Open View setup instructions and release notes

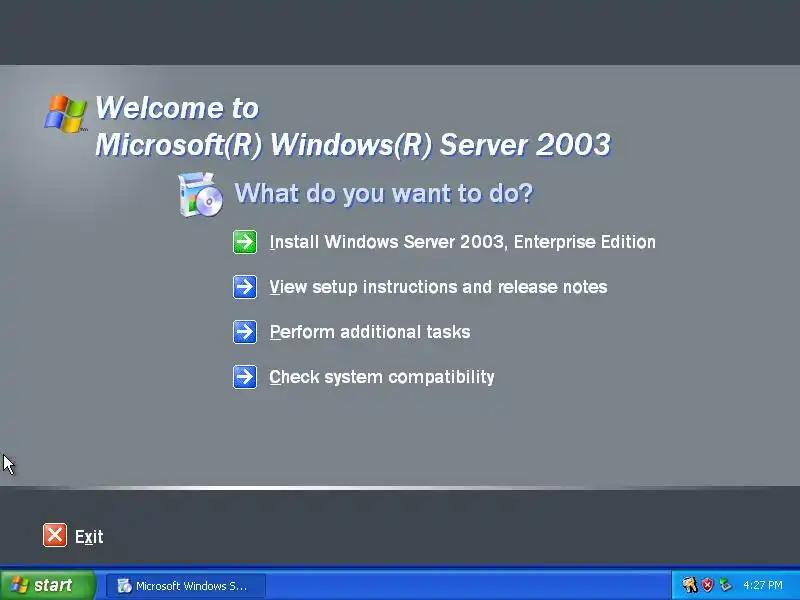pos(438,287)
